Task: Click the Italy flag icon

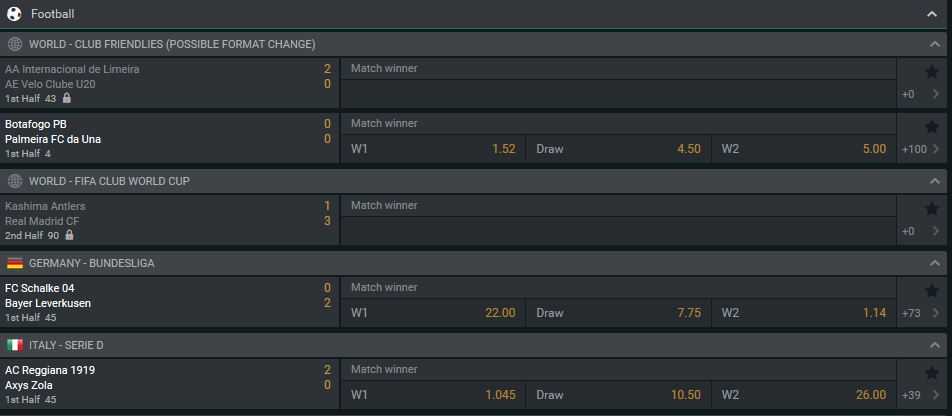Action: click(x=15, y=345)
